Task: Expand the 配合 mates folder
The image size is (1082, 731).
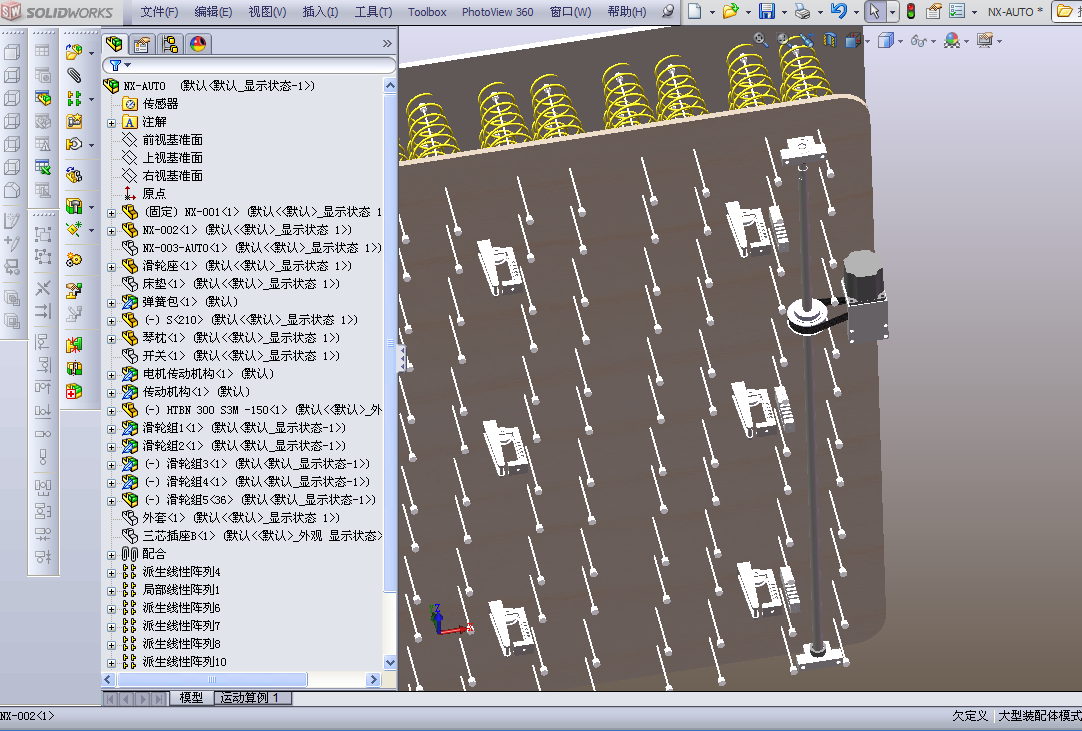Action: point(111,554)
